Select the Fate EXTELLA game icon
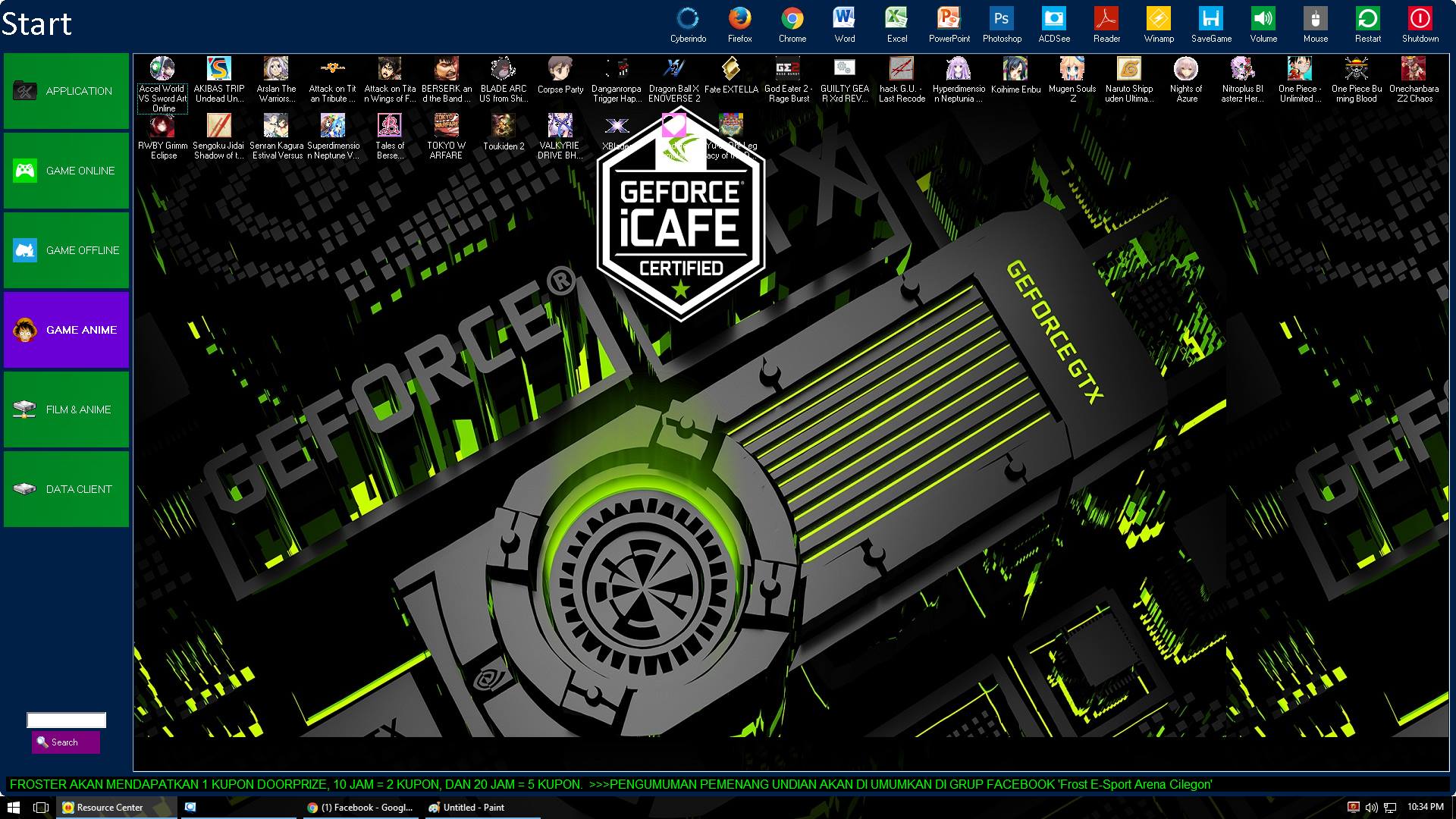 coord(731,76)
